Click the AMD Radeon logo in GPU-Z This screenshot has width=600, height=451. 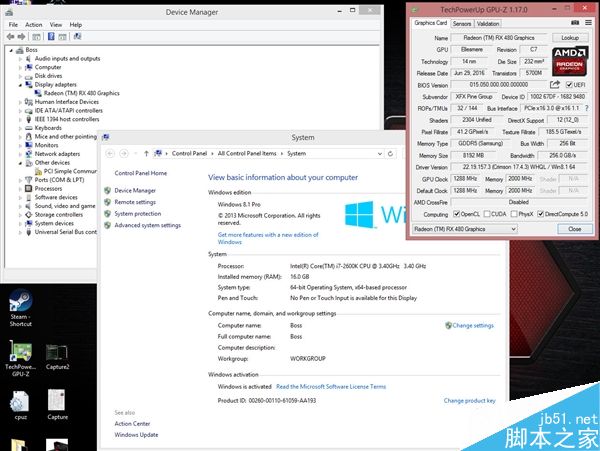569,61
